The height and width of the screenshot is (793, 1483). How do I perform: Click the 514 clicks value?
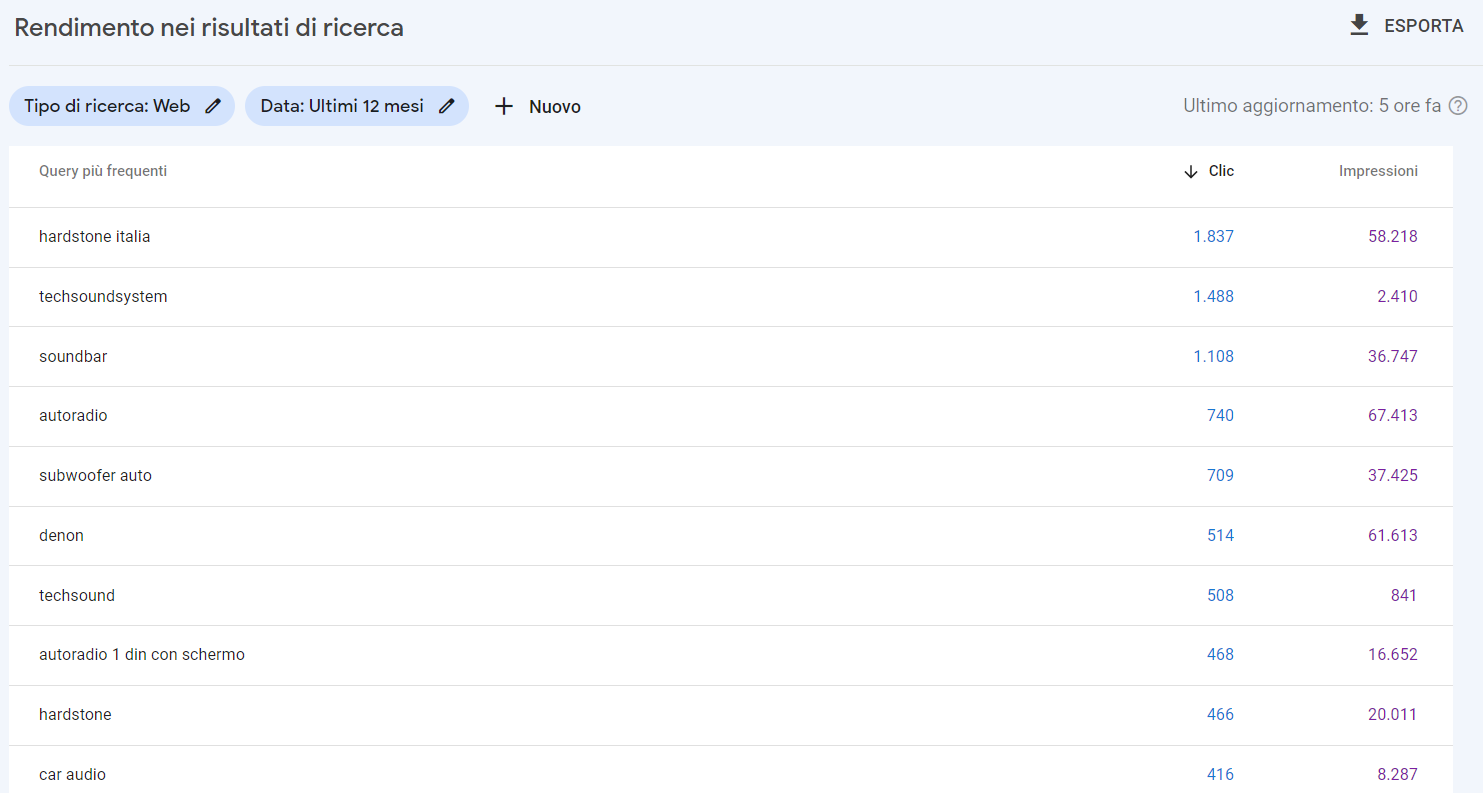[1220, 535]
